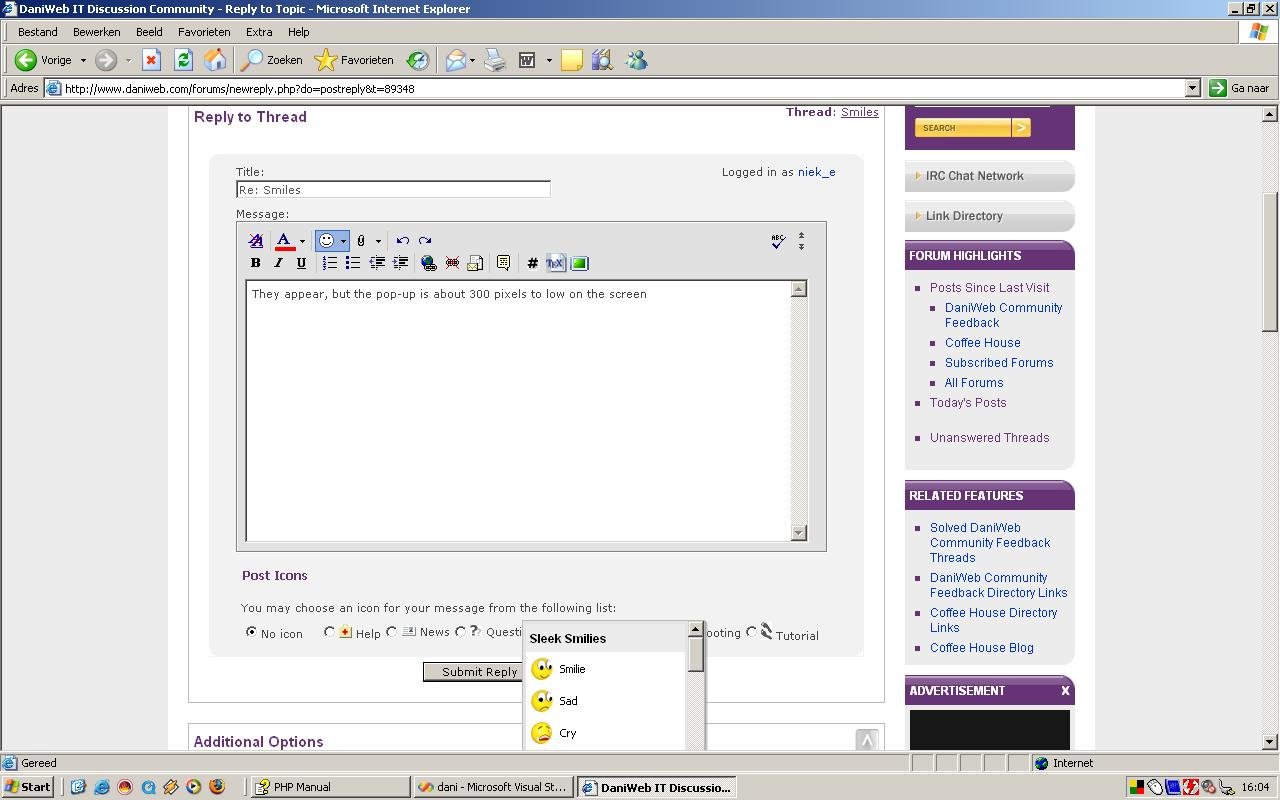
Task: Click the Smilie face in Sleek Smilies
Action: (x=542, y=669)
